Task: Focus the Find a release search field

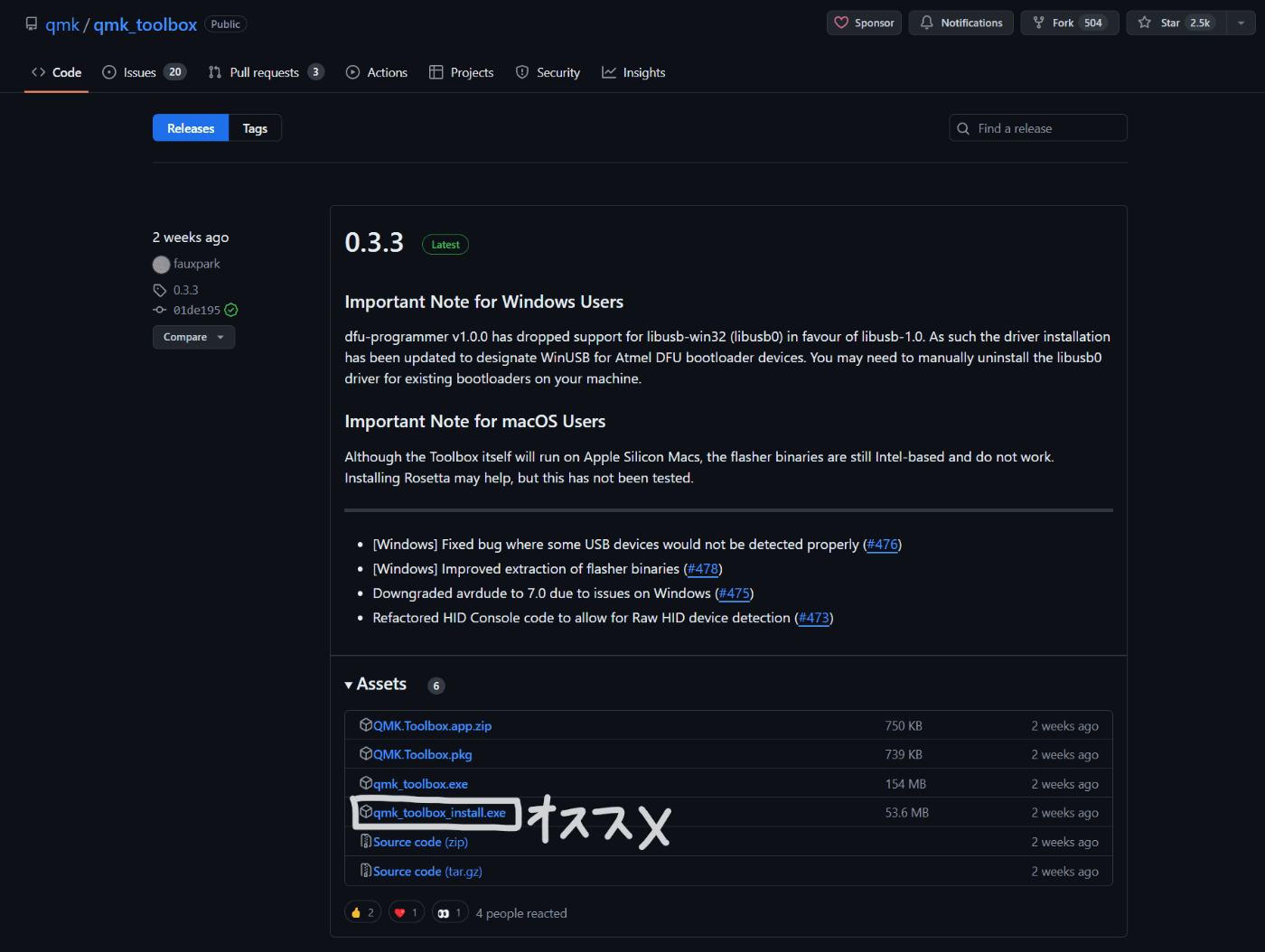Action: click(x=1038, y=128)
